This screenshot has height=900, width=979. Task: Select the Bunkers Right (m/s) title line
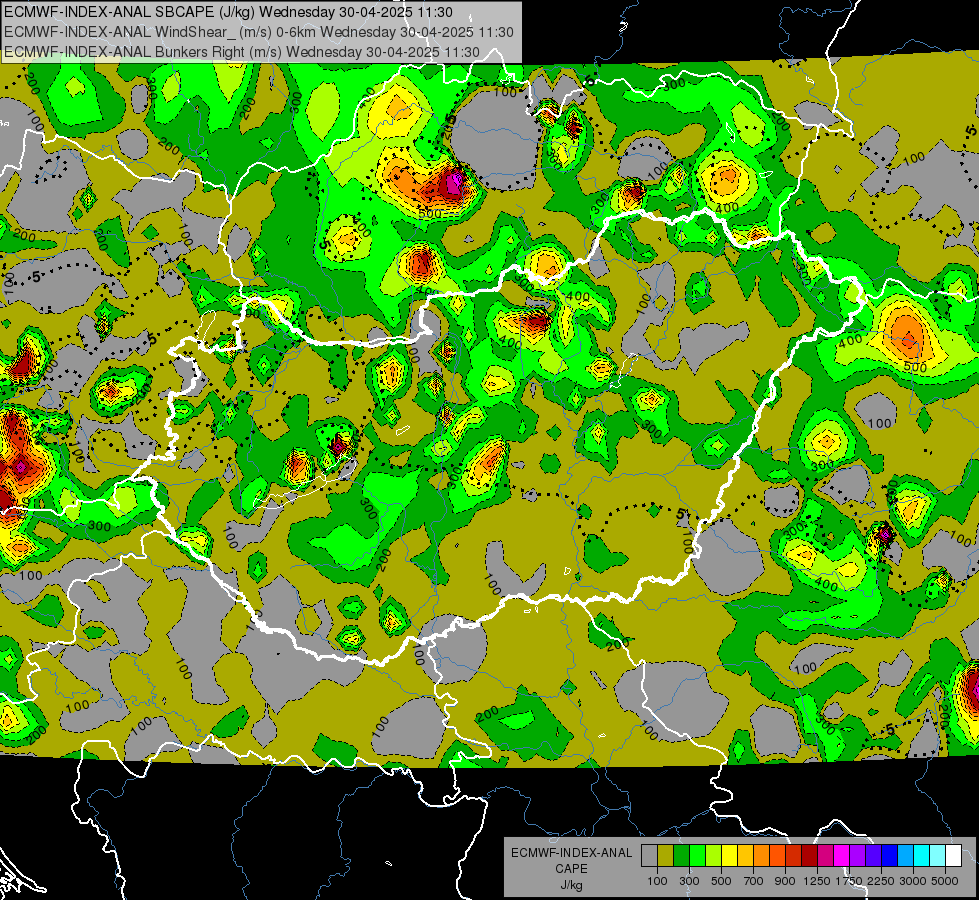tap(242, 52)
